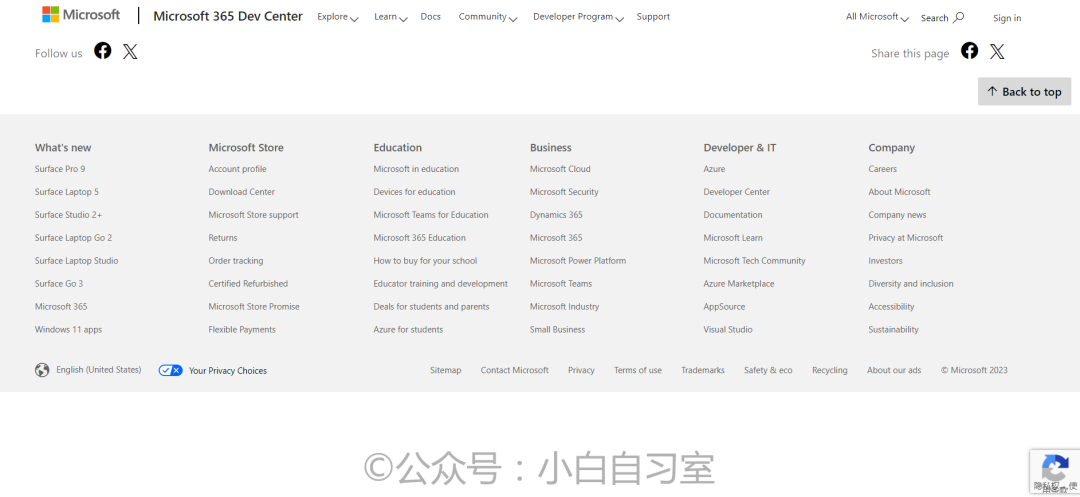Open Surface Pro 9 link
This screenshot has width=1080, height=497.
pyautogui.click(x=60, y=169)
